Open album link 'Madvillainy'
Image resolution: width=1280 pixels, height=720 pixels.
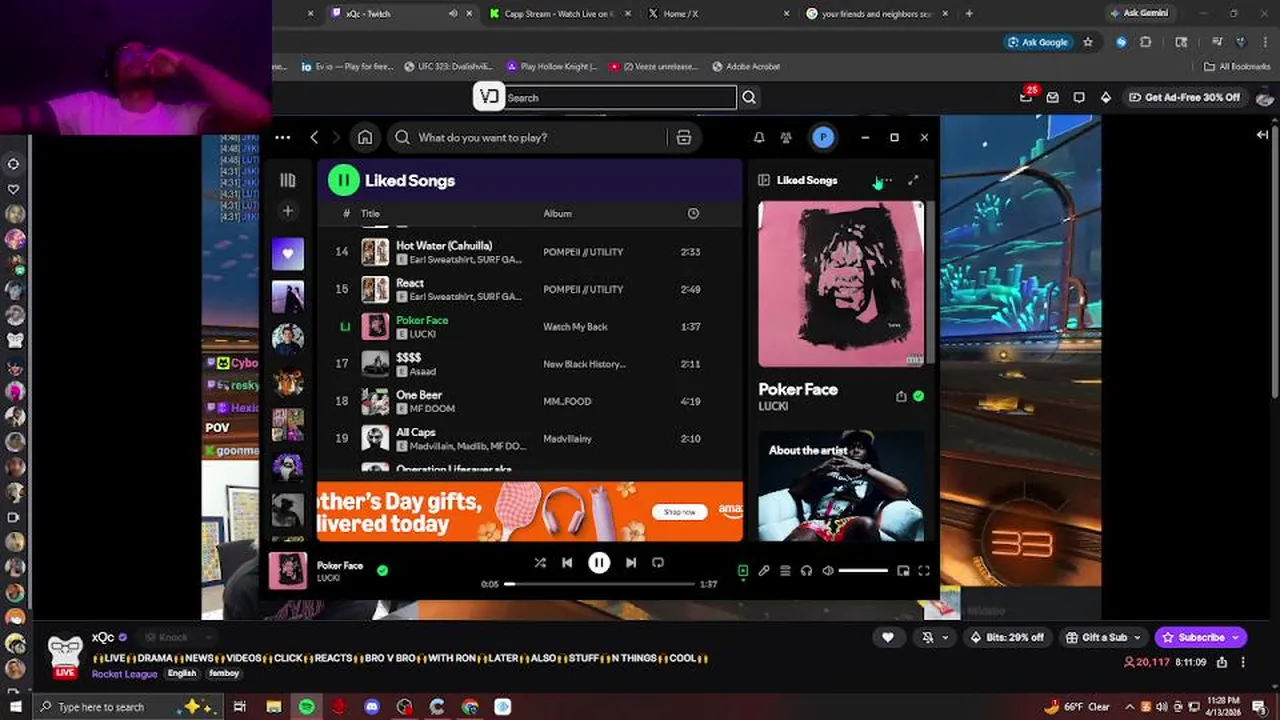(x=567, y=439)
